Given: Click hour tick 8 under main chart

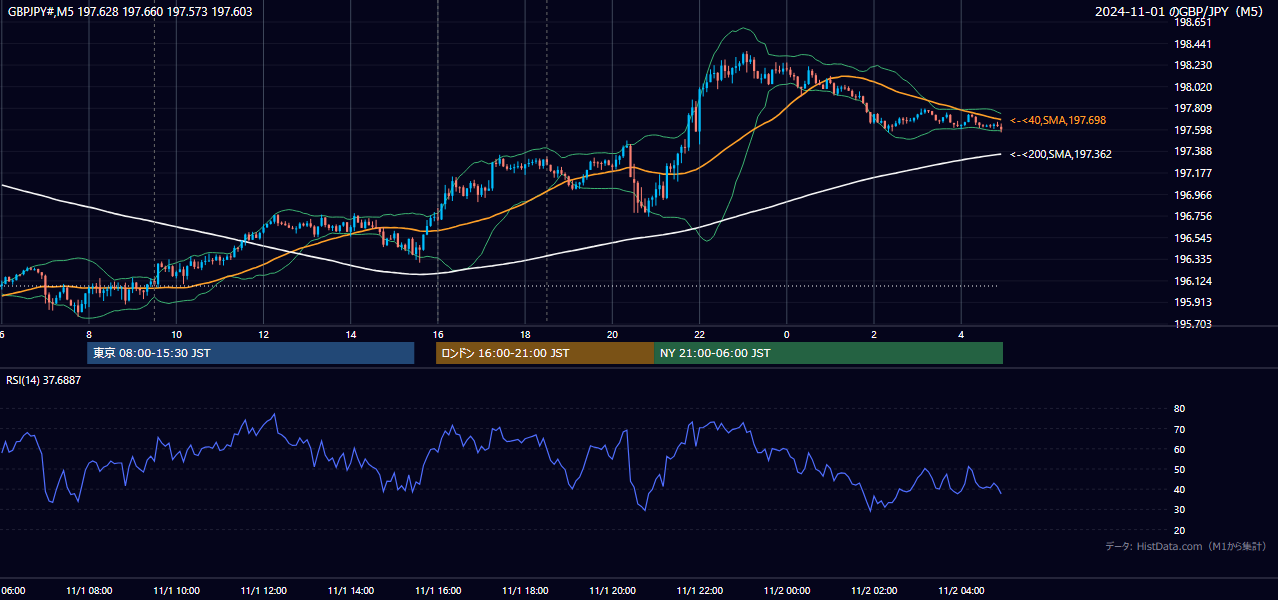Looking at the screenshot, I should pos(89,334).
